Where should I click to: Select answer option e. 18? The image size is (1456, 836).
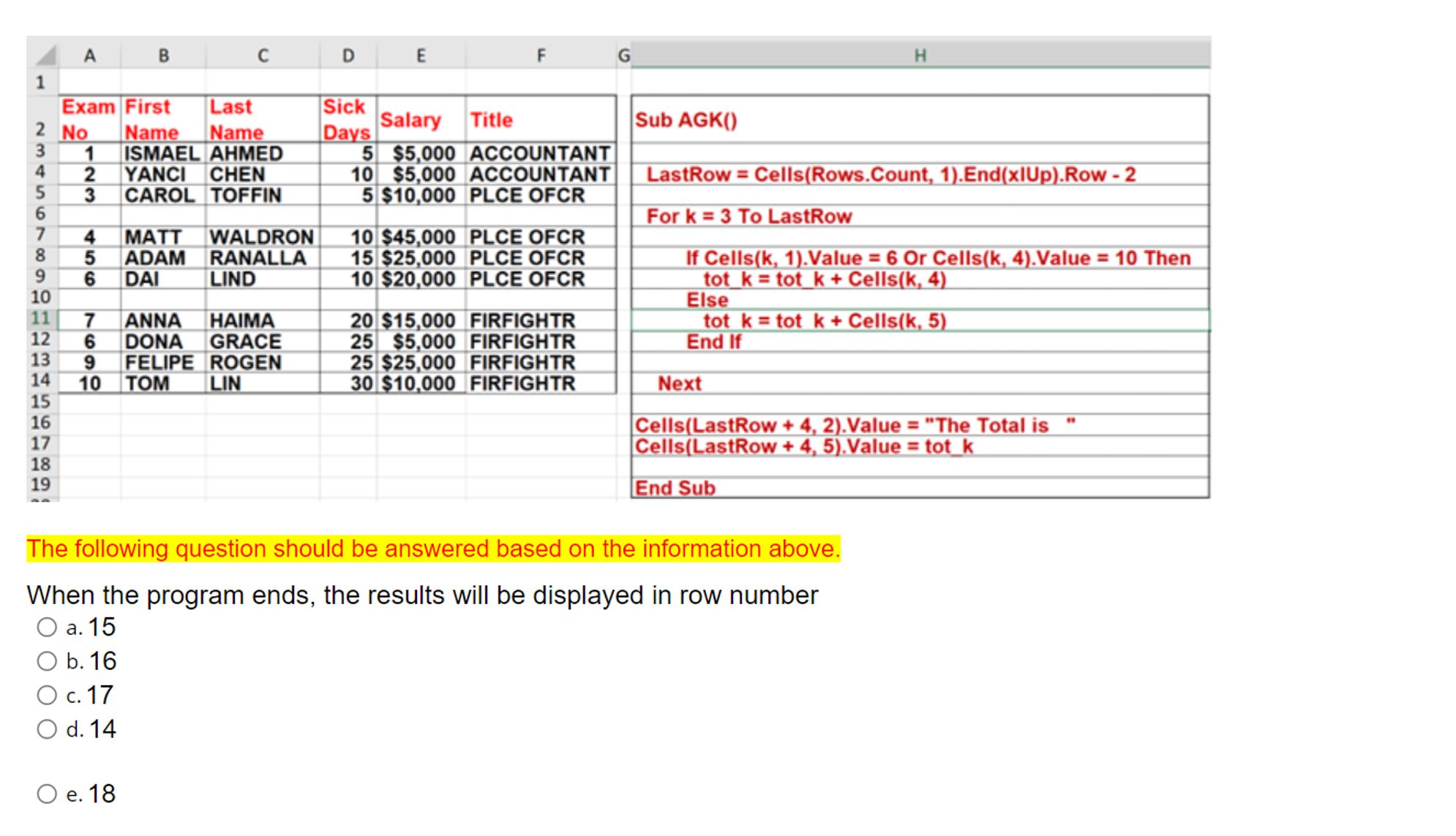point(47,794)
